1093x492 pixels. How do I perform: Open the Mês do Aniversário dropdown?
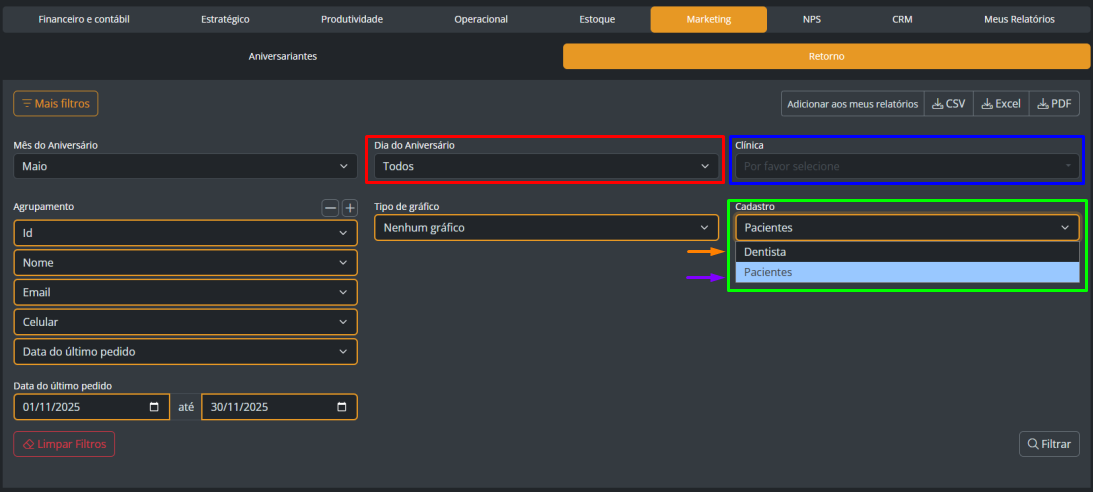(185, 167)
